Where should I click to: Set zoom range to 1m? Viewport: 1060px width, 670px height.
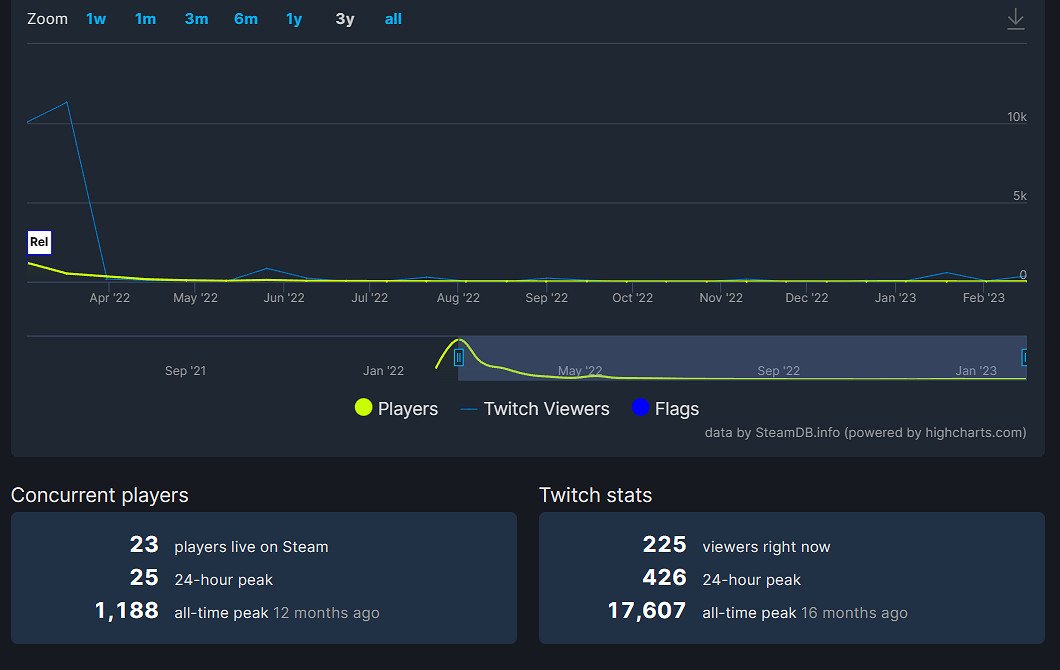[146, 19]
